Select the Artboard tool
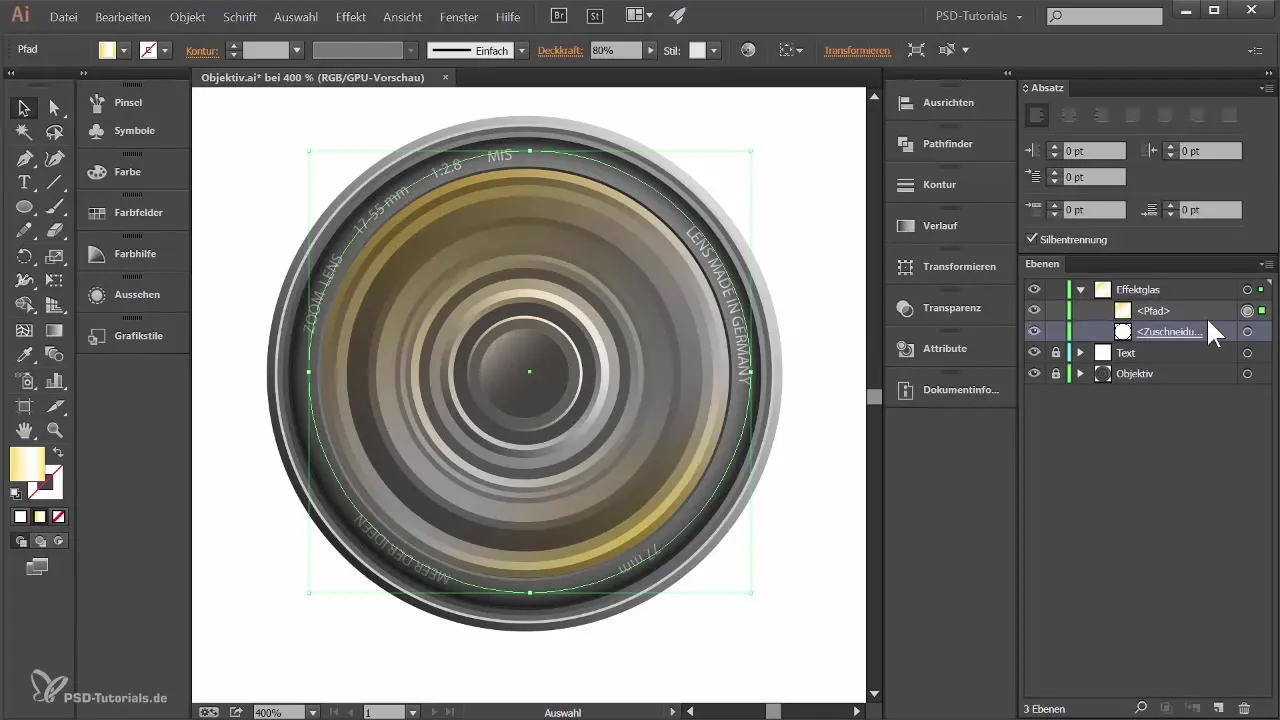Image resolution: width=1280 pixels, height=720 pixels. (24, 406)
